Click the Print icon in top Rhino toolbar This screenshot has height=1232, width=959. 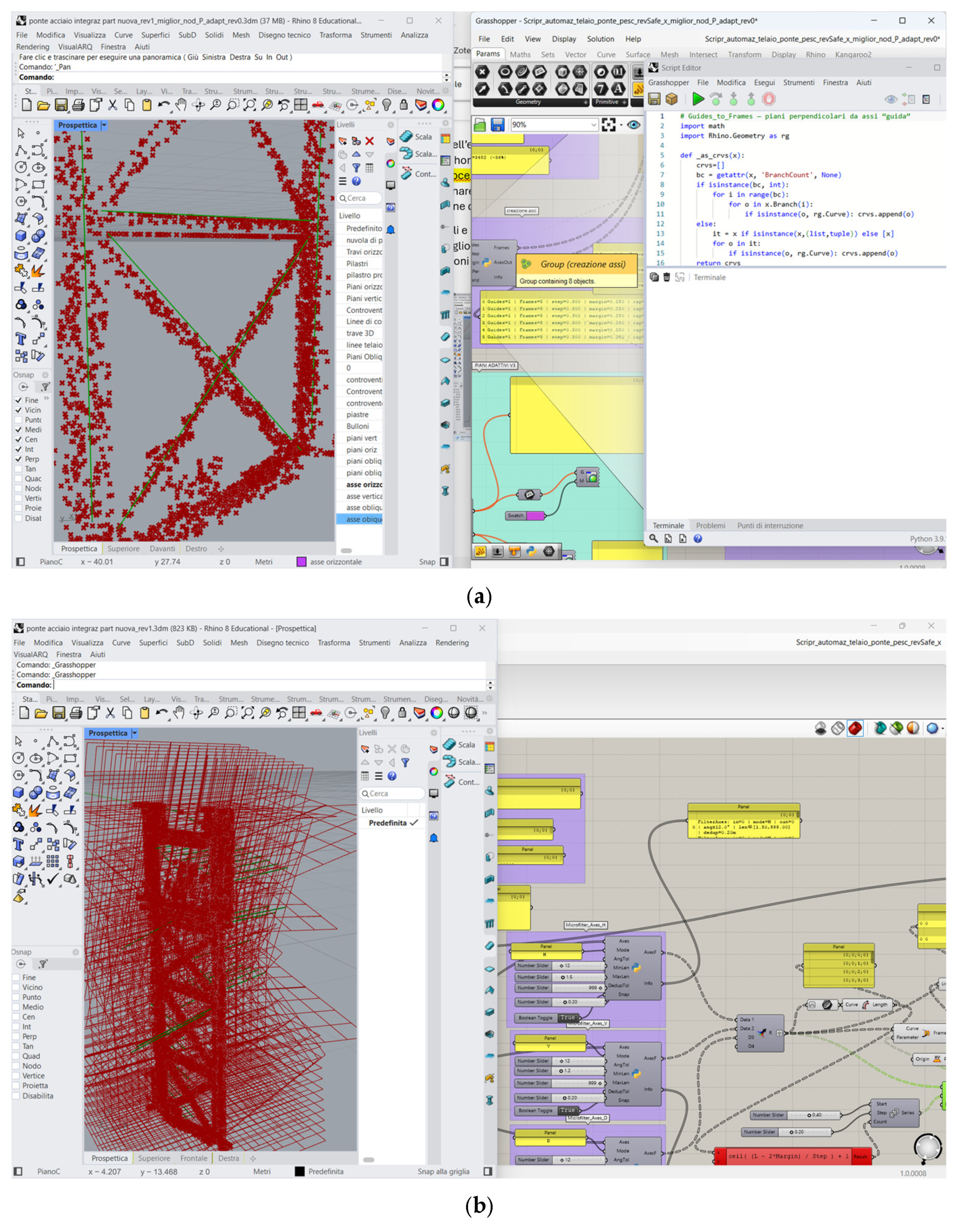[79, 105]
